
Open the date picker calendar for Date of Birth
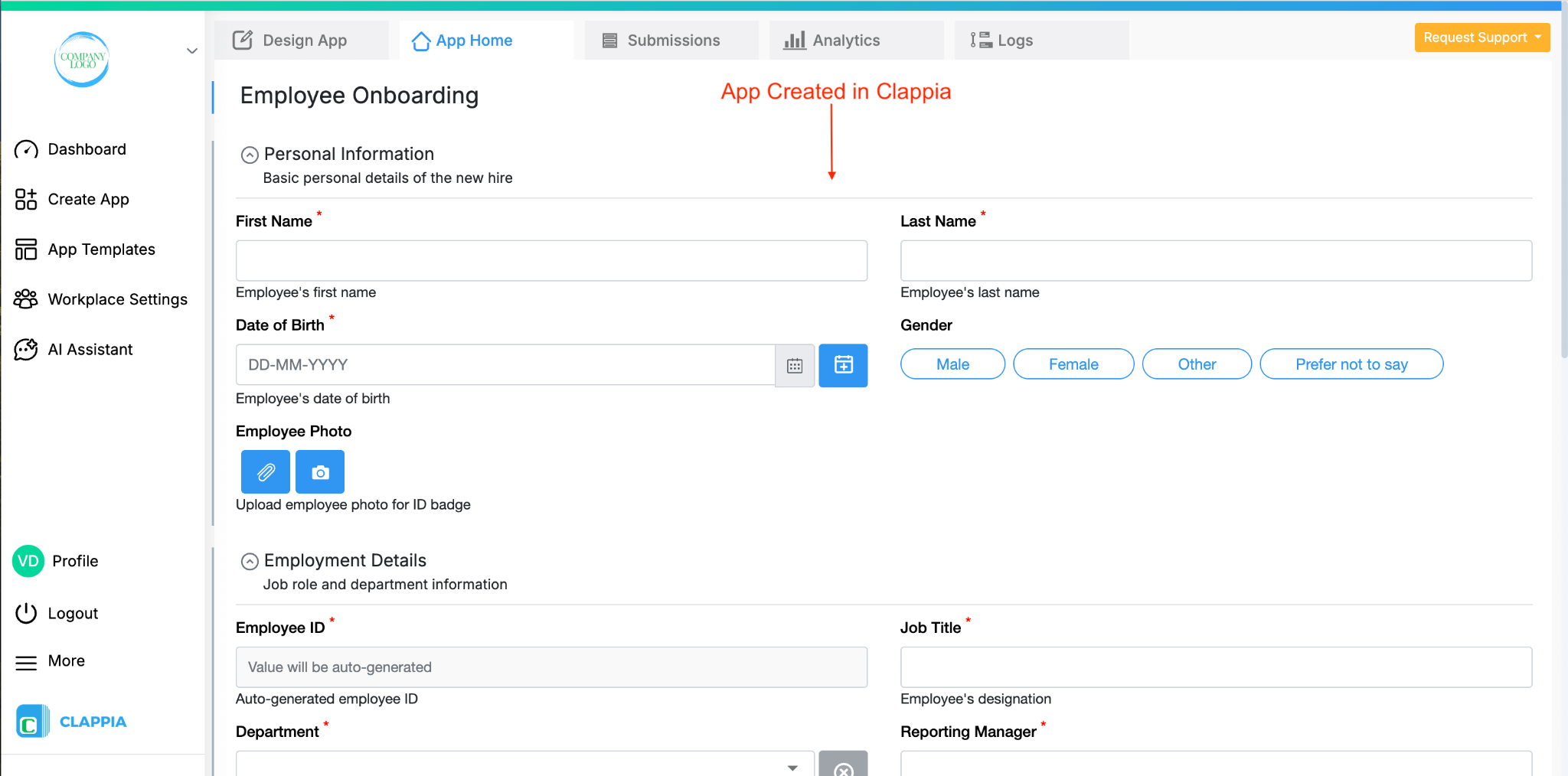(795, 365)
